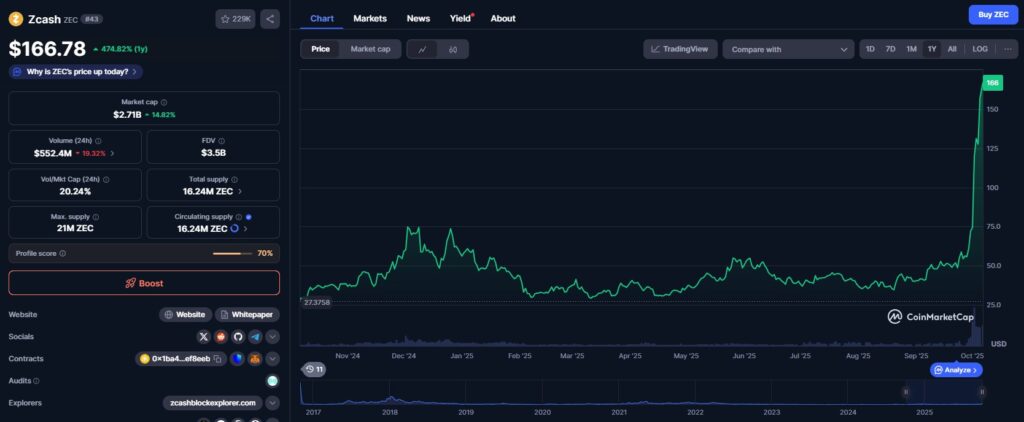Expand Total supply details chevron
The image size is (1024, 422).
point(240,191)
